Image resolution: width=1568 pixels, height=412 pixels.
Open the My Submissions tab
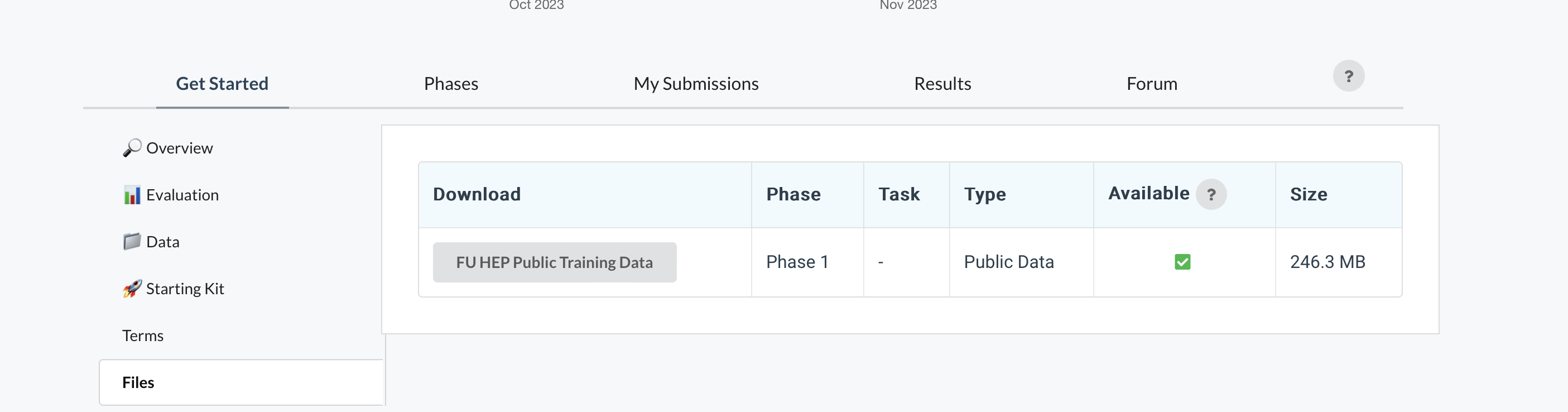pos(696,83)
